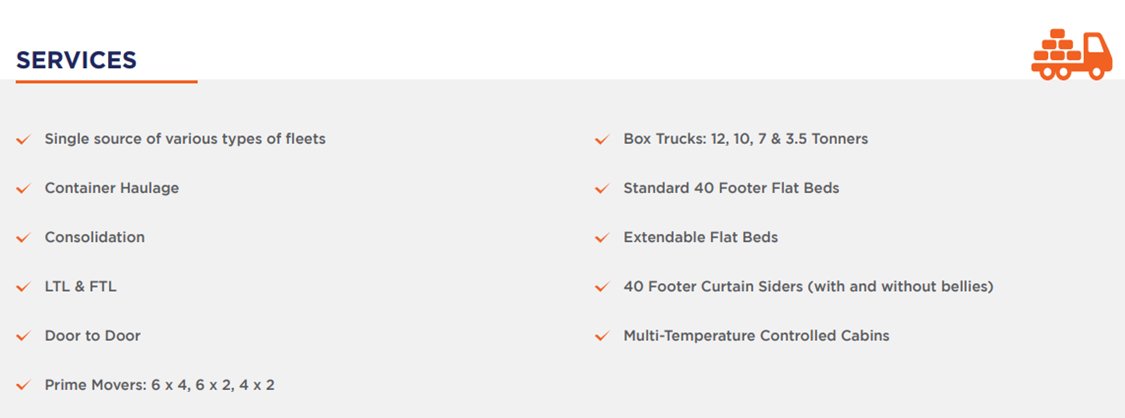Click checkmark next to Prime Movers
This screenshot has height=418, width=1125.
coord(23,386)
